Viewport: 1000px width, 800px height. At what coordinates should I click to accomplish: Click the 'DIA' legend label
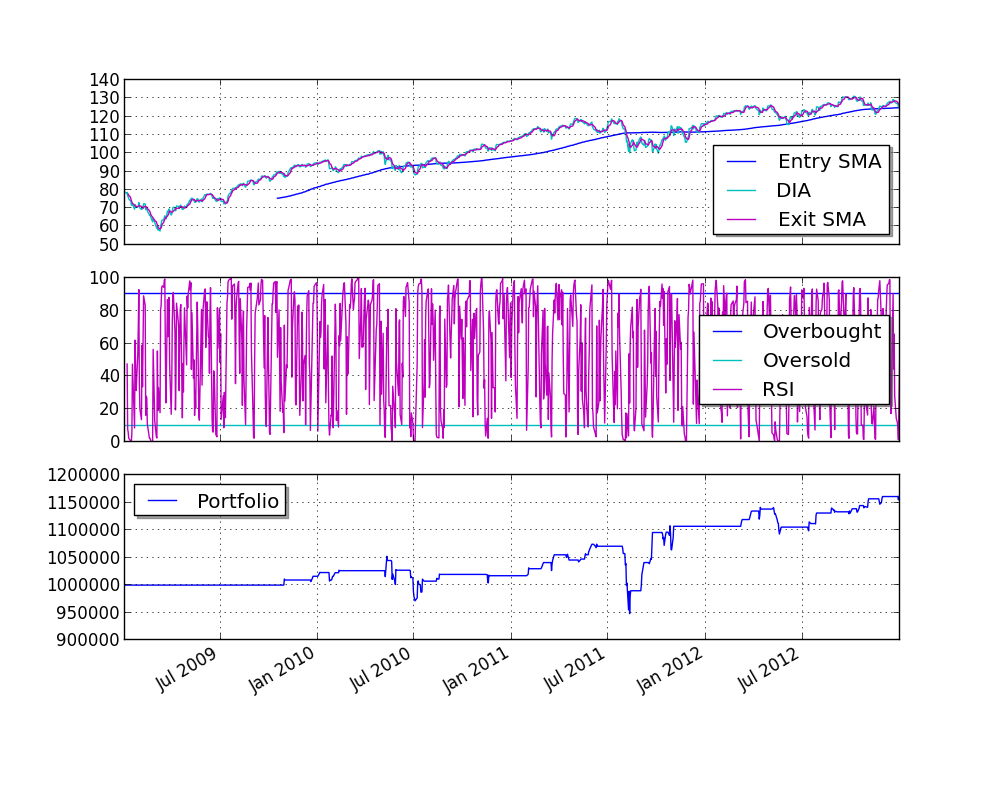pos(793,190)
